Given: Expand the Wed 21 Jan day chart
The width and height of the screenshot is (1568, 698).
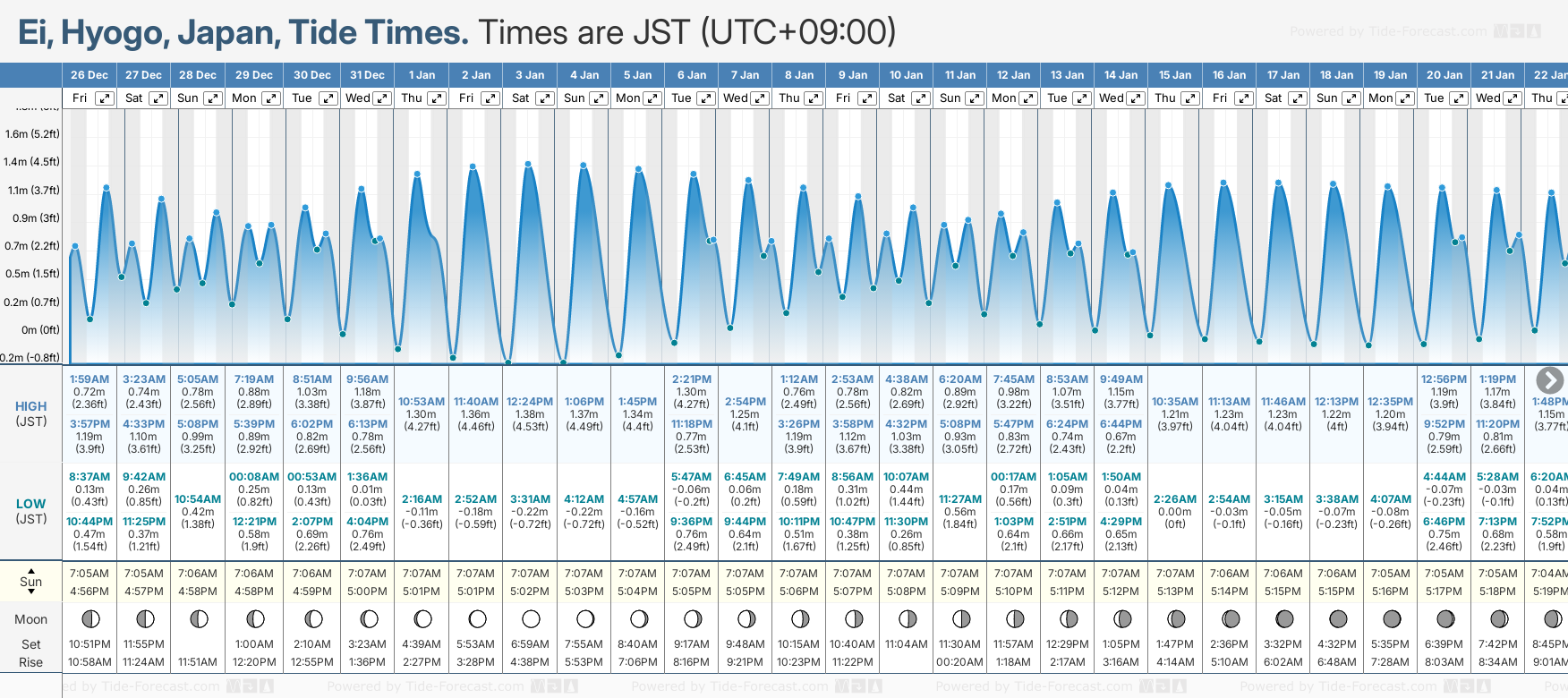Looking at the screenshot, I should tap(1512, 98).
